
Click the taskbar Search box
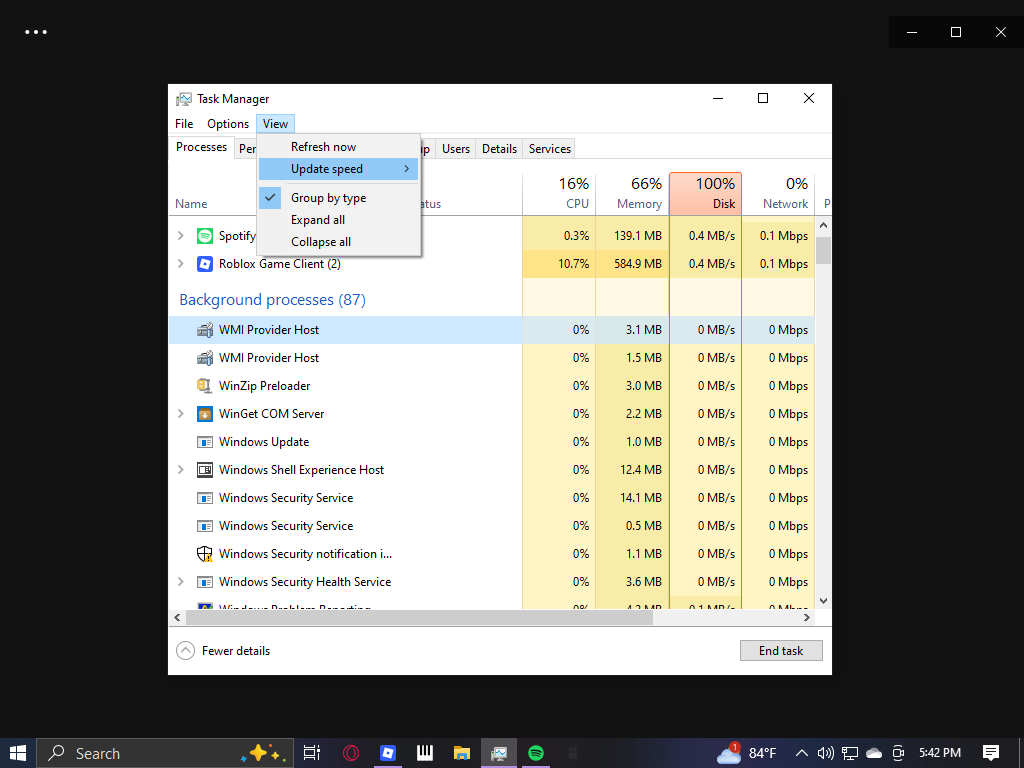point(165,753)
